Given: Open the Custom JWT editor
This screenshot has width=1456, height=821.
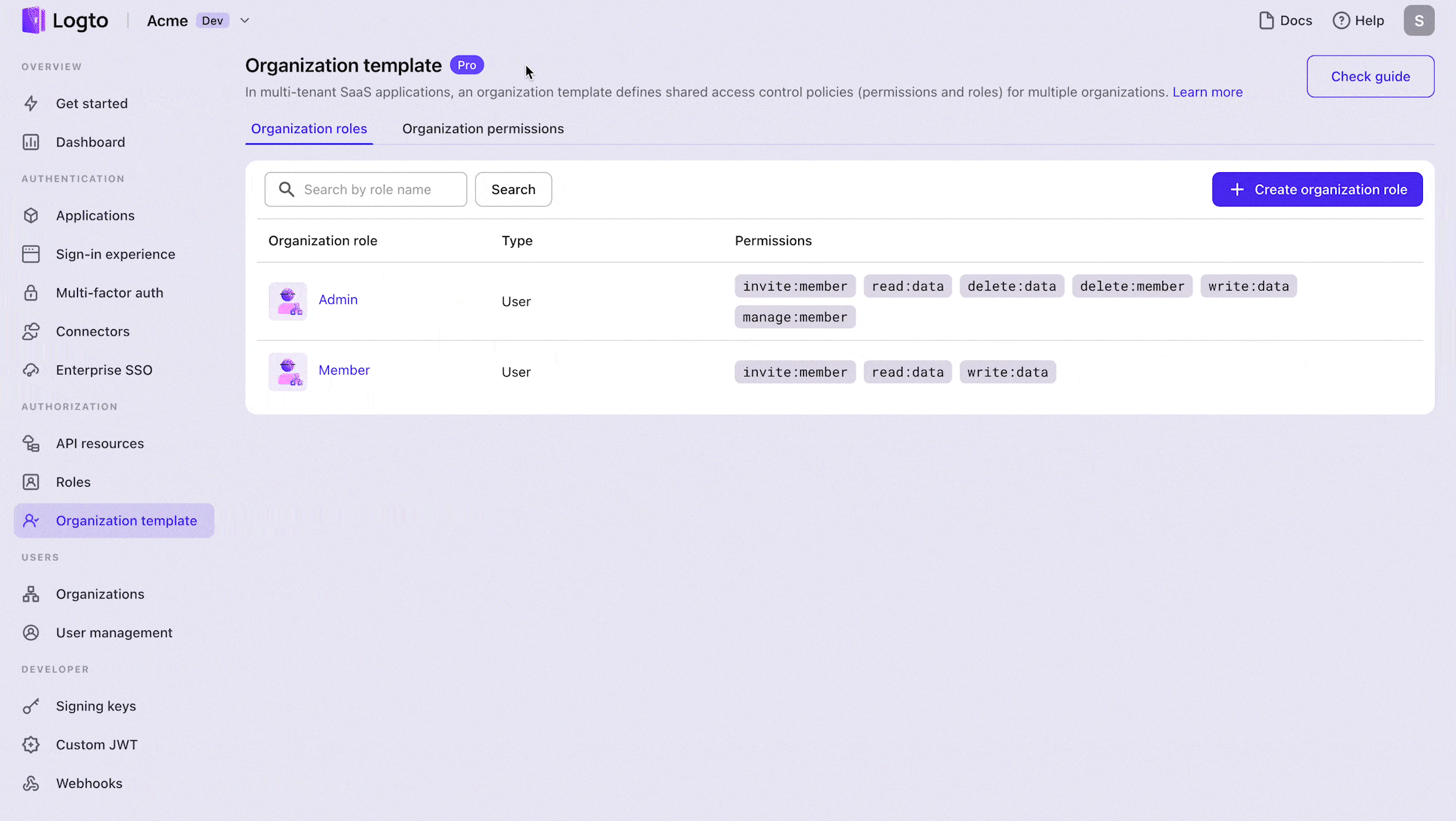Looking at the screenshot, I should [x=97, y=744].
